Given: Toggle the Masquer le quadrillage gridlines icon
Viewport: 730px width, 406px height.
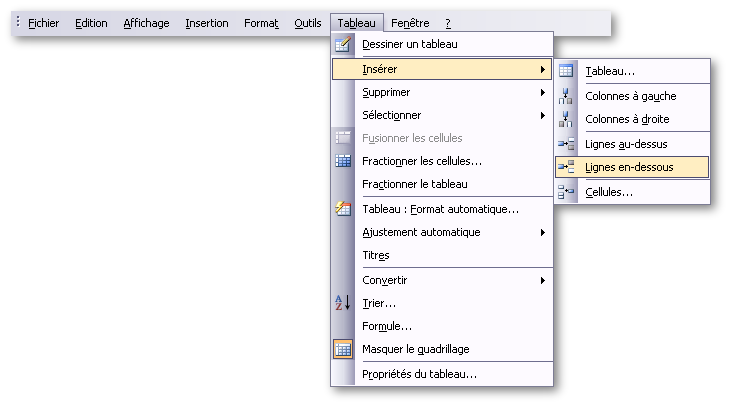Looking at the screenshot, I should point(343,349).
